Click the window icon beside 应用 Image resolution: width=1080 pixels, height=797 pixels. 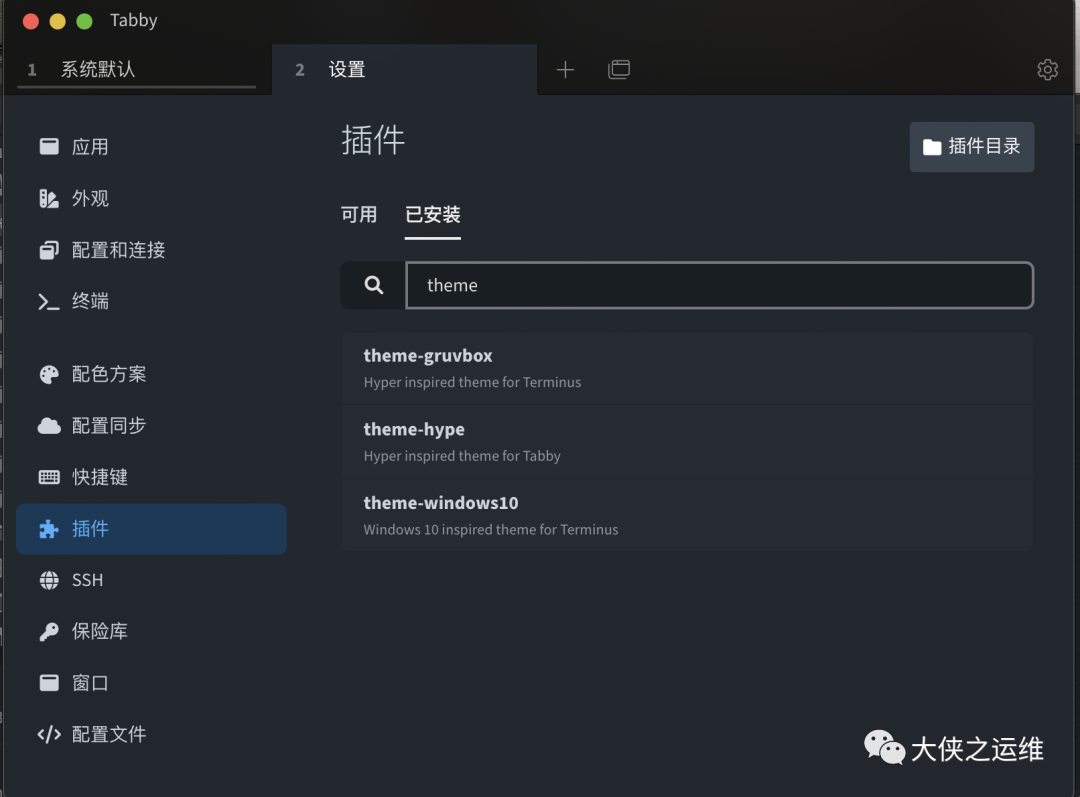49,146
